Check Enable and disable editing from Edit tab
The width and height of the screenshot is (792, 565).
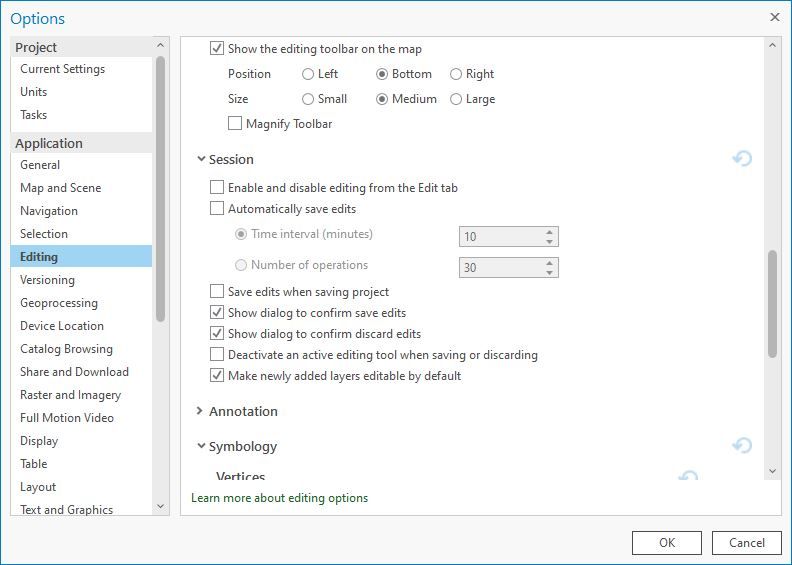coord(217,187)
